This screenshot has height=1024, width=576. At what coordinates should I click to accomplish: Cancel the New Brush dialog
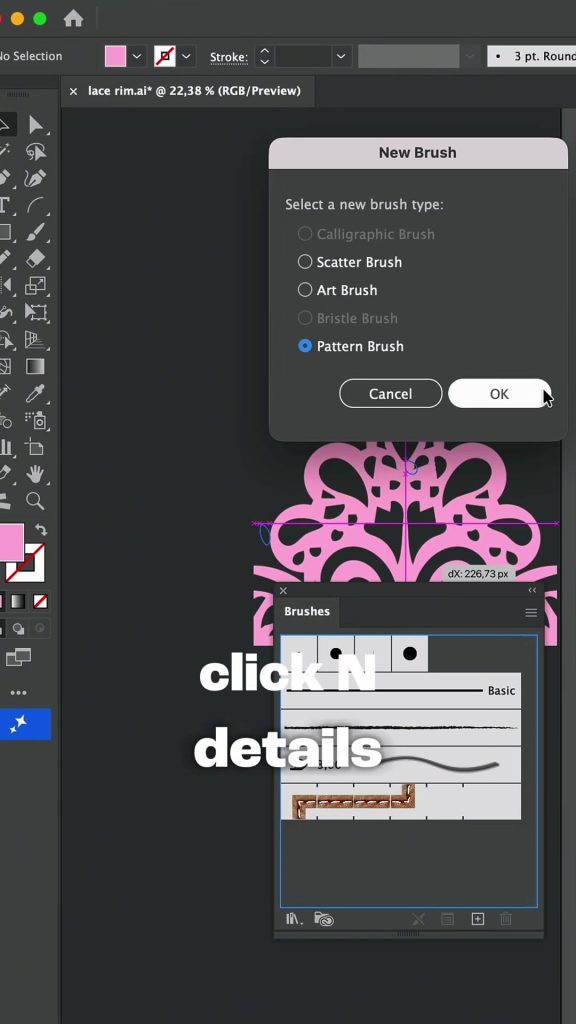[391, 394]
